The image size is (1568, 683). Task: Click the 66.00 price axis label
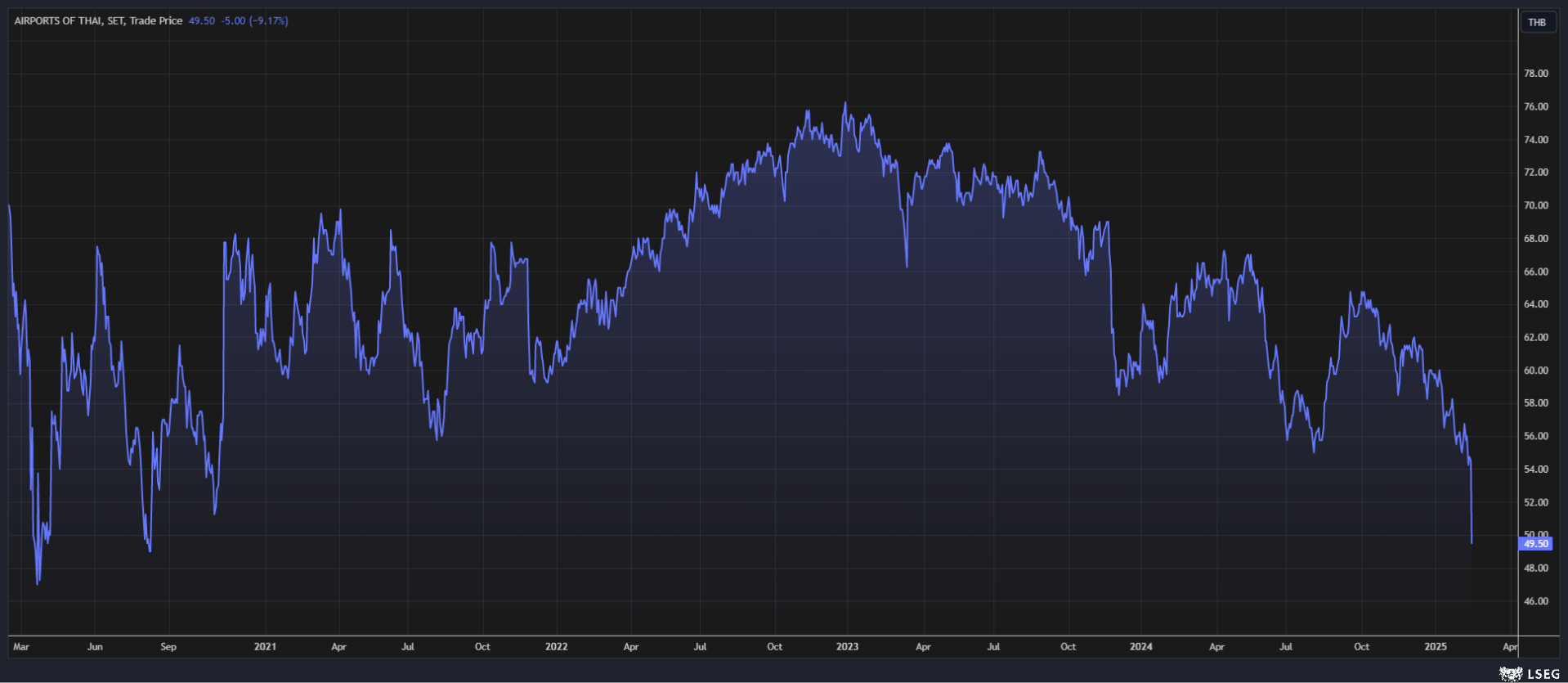pos(1535,272)
